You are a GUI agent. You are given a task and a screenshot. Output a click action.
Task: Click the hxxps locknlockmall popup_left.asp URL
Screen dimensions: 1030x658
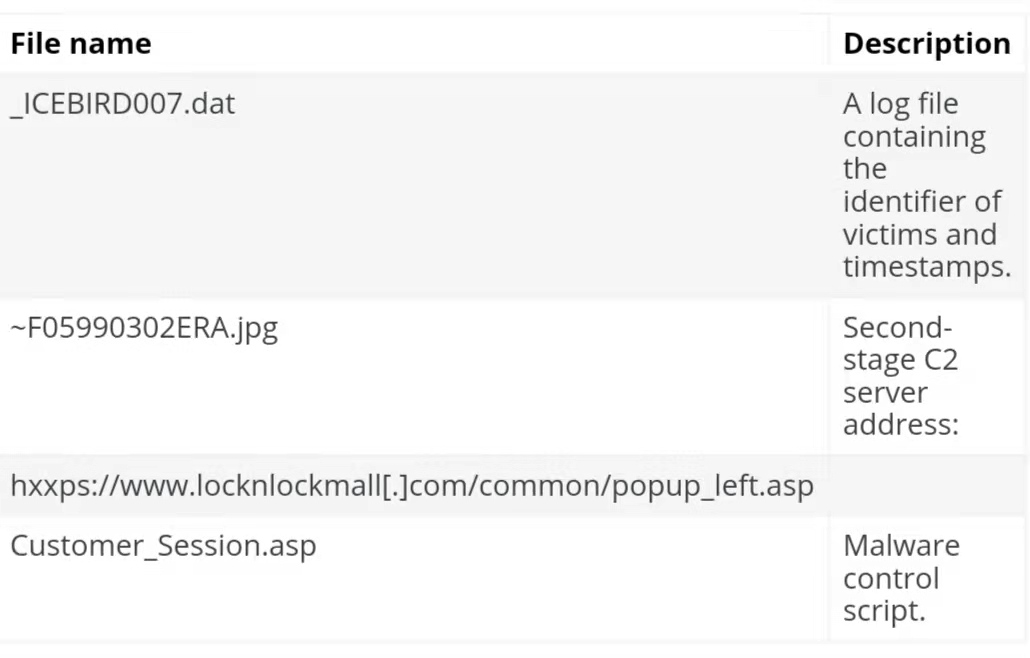412,486
